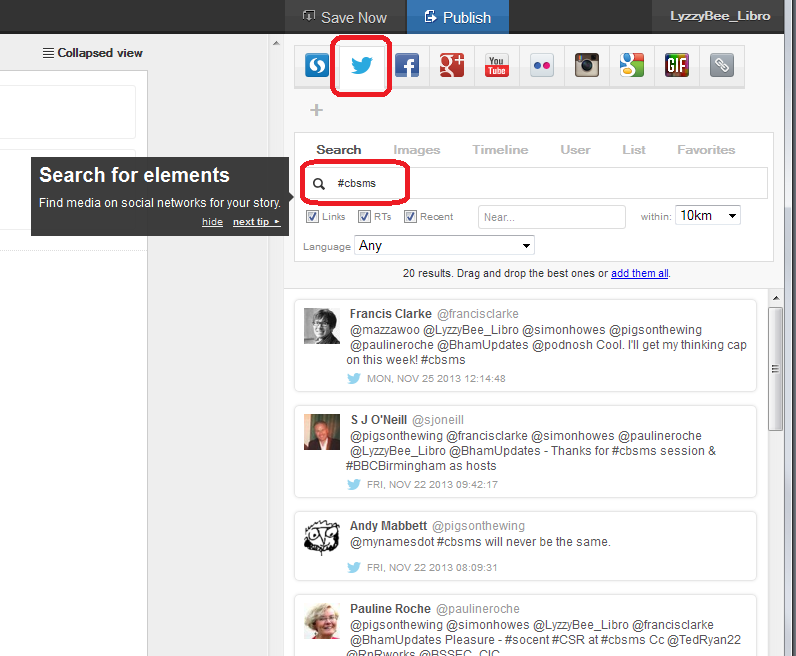Select the GIF source icon
This screenshot has width=796, height=656.
pyautogui.click(x=676, y=66)
